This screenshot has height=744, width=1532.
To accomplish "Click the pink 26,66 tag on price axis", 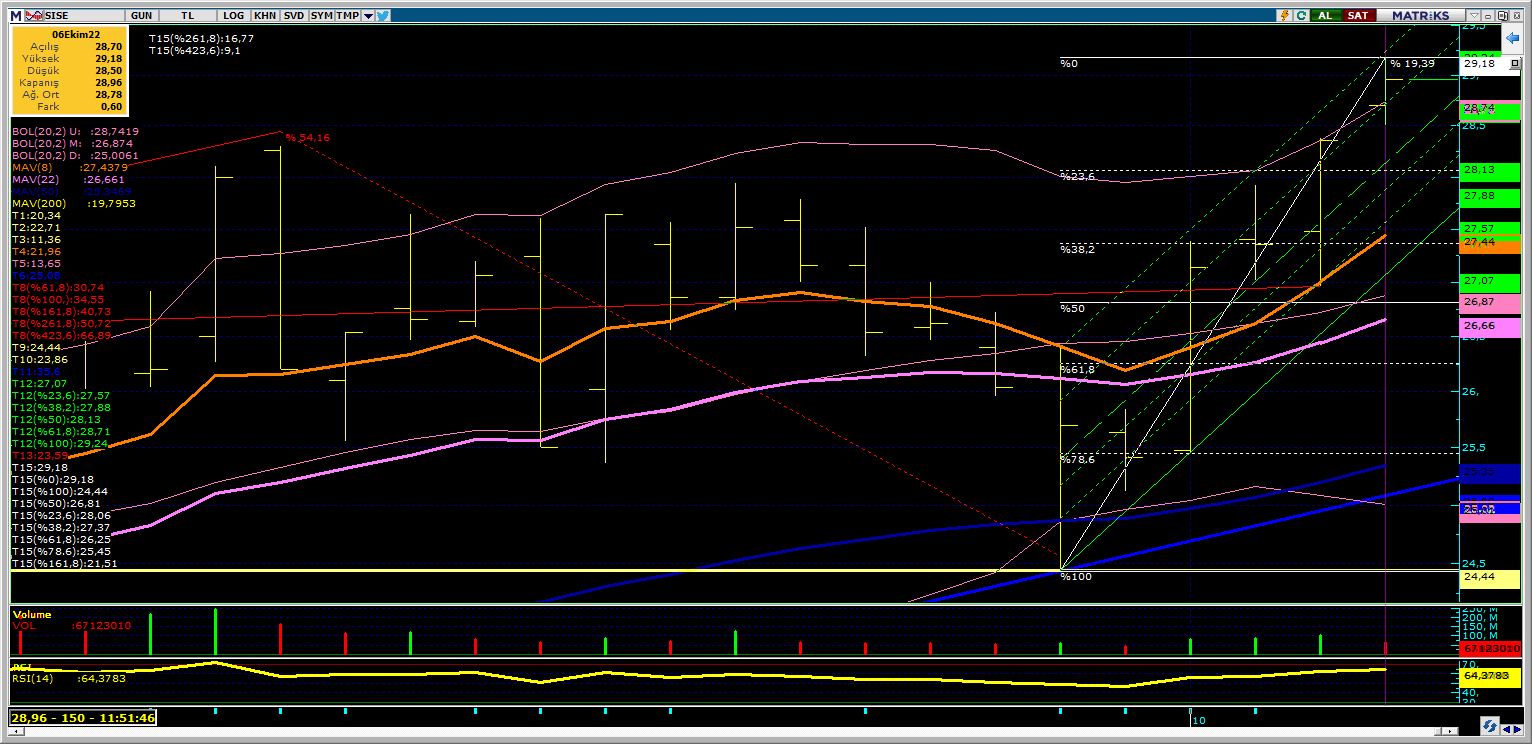I will pos(1490,326).
